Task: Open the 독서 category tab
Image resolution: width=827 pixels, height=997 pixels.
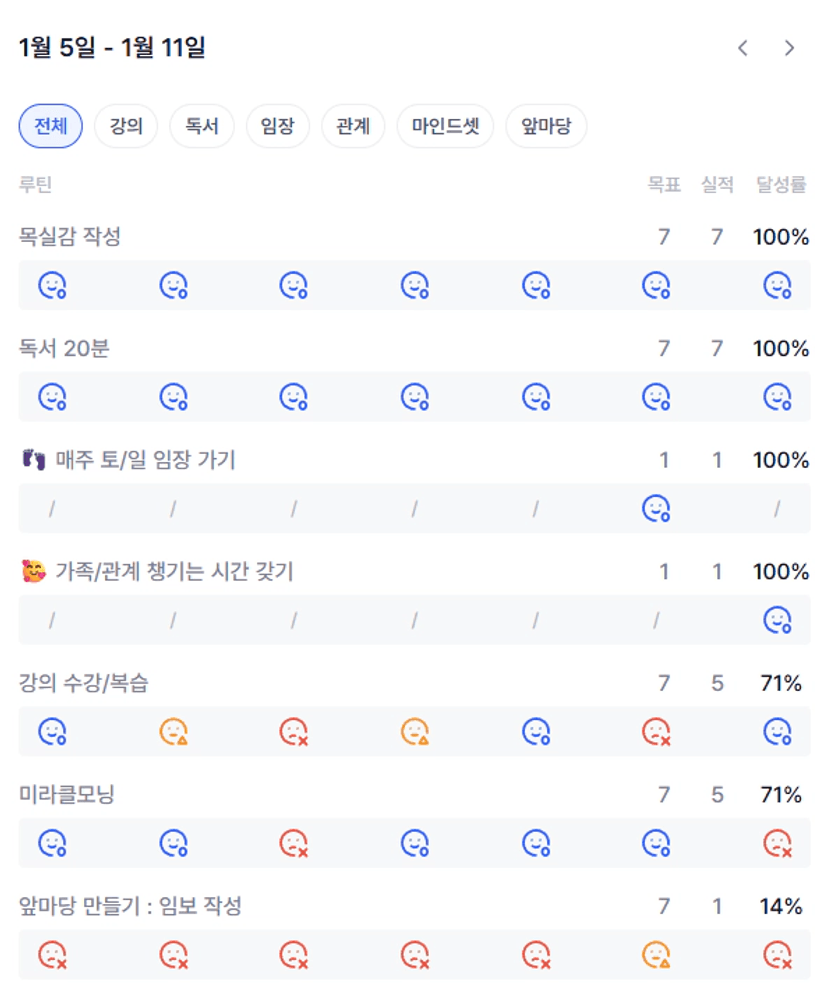Action: 202,127
